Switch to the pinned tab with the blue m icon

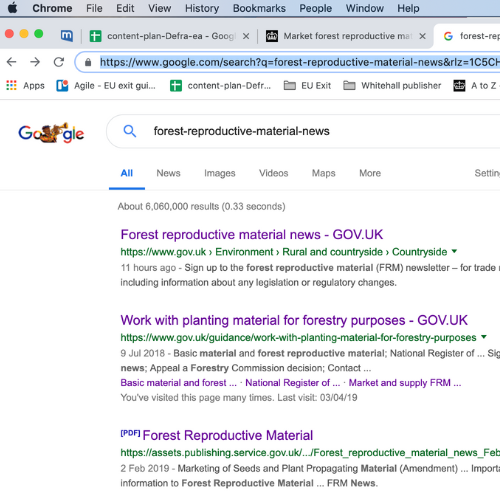point(67,36)
